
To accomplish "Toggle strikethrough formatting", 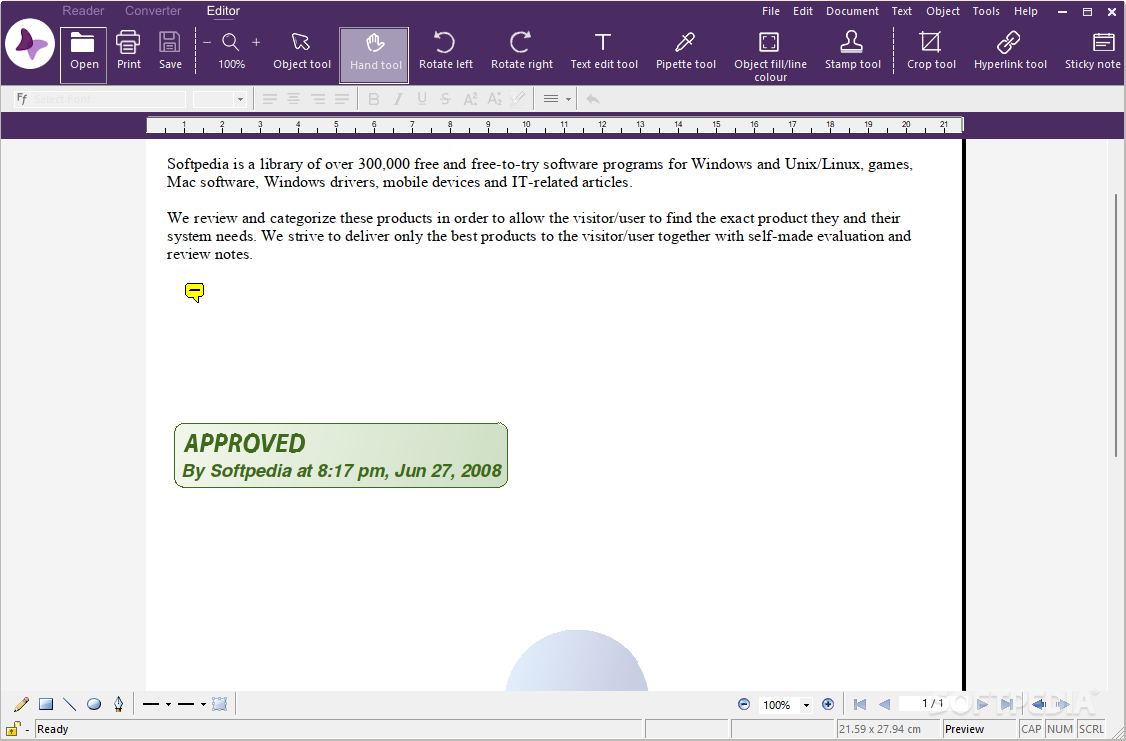I will (445, 99).
